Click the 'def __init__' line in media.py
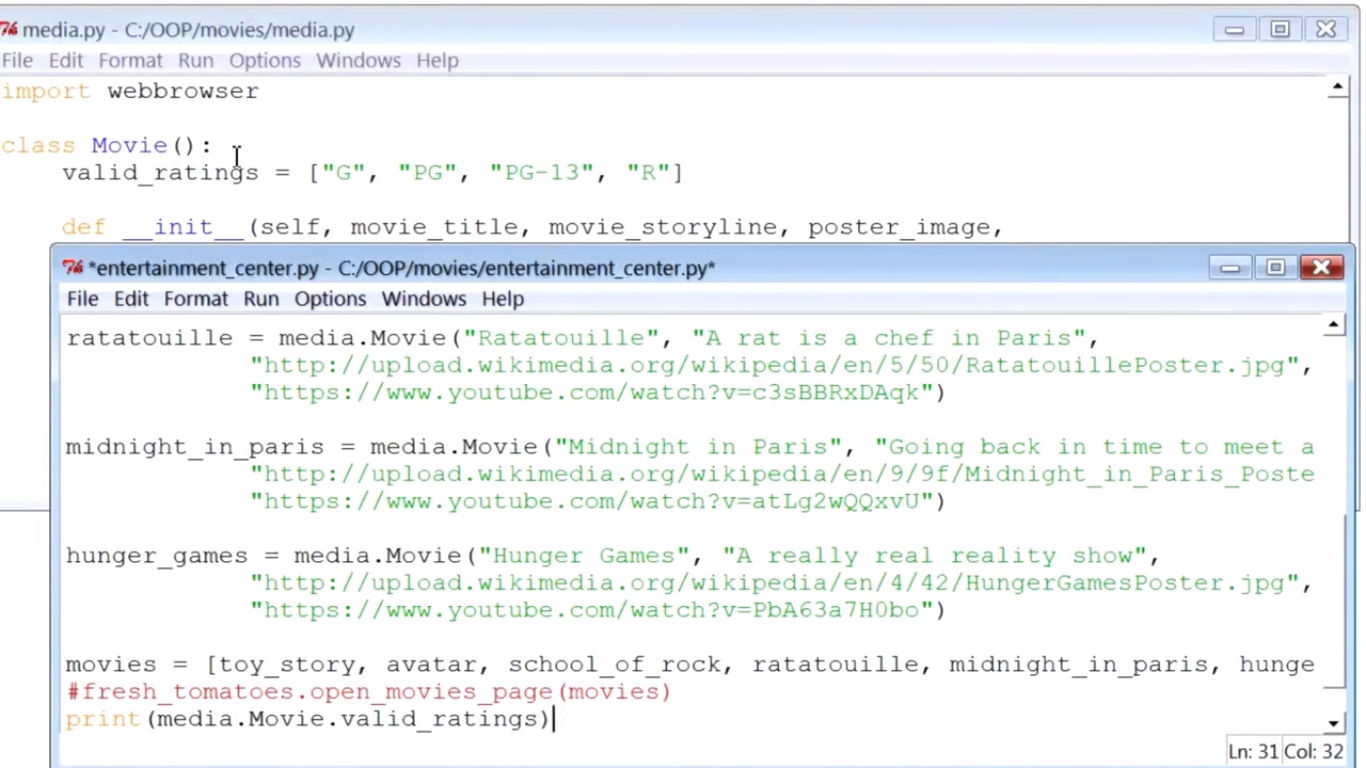Screen dimensions: 1366x768 pos(533,227)
